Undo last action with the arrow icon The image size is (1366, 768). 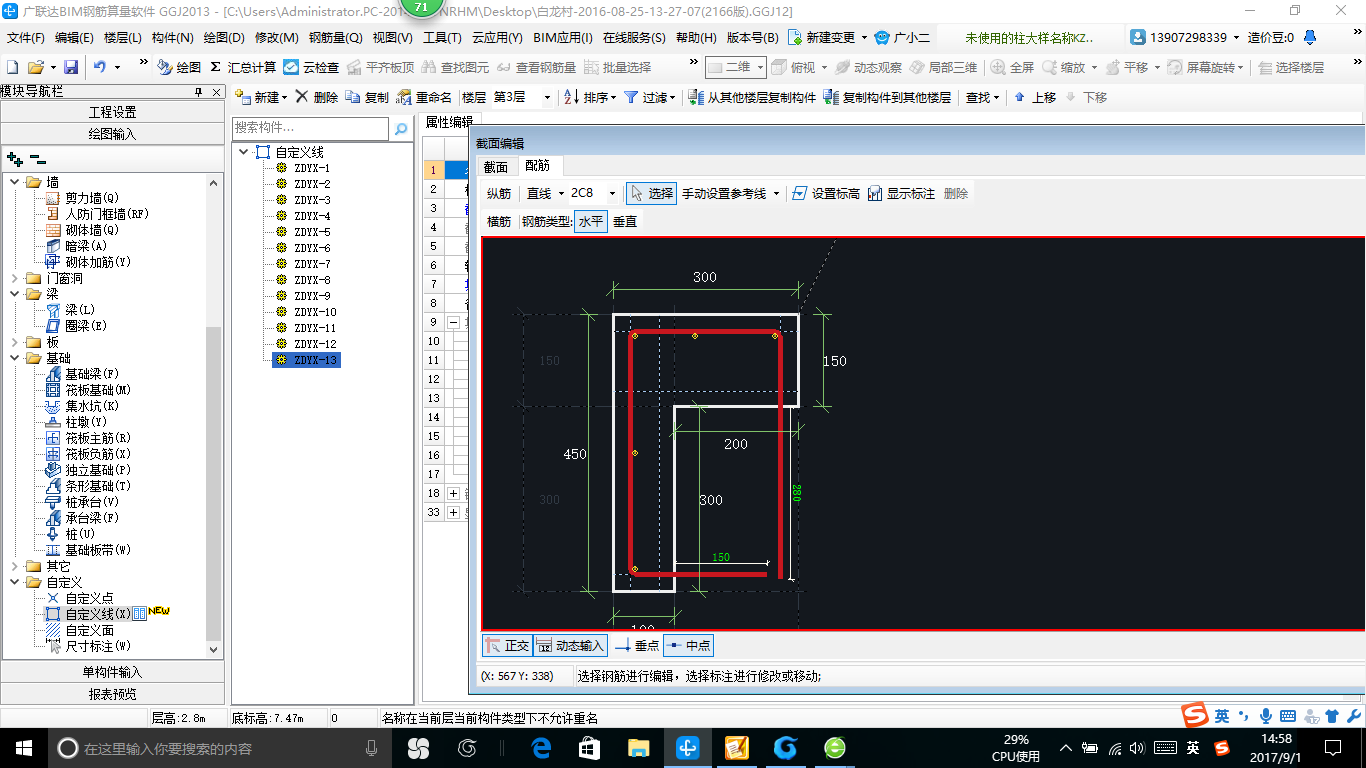tap(100, 67)
